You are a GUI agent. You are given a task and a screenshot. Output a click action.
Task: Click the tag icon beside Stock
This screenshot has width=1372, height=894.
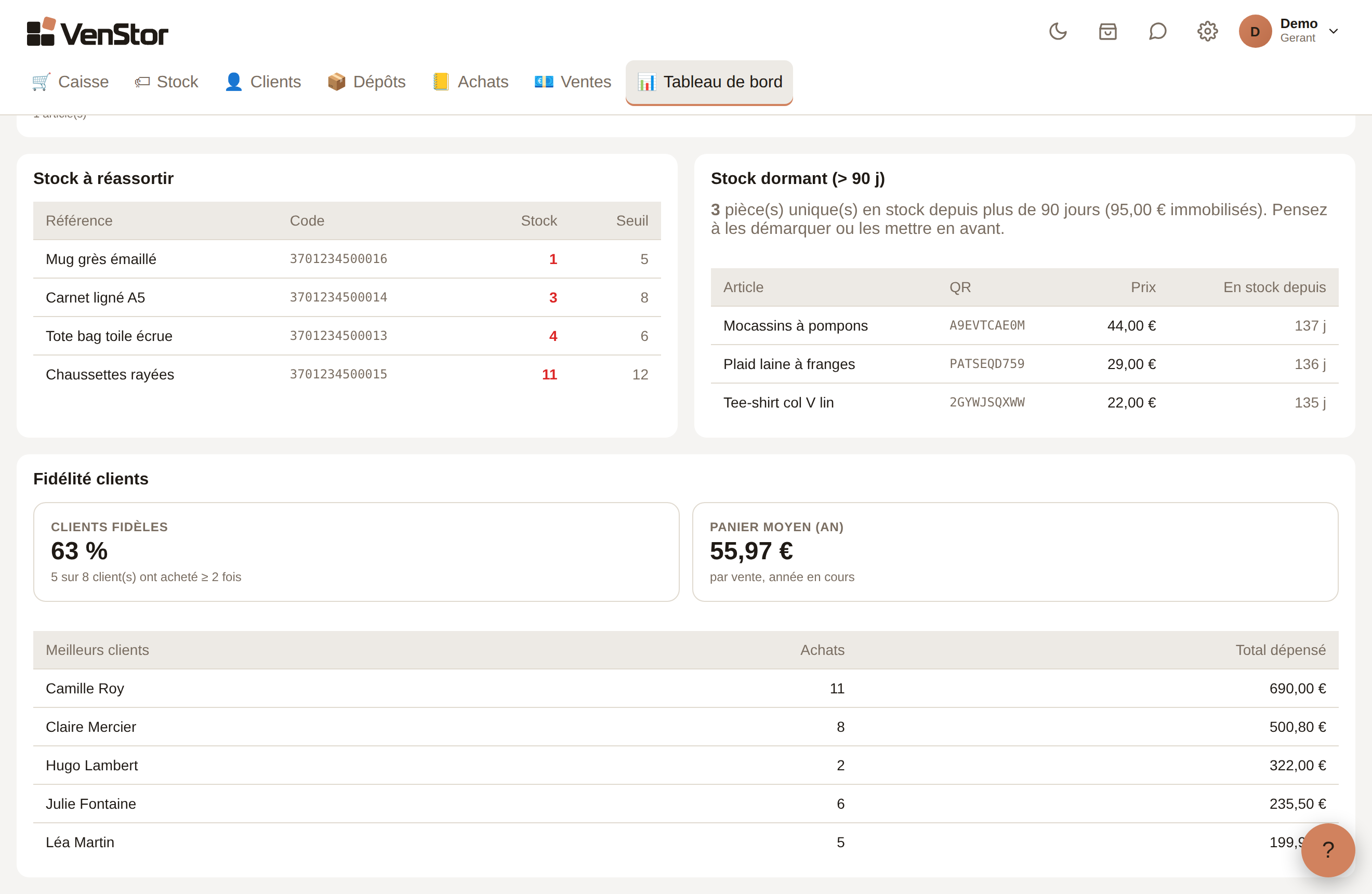click(142, 82)
